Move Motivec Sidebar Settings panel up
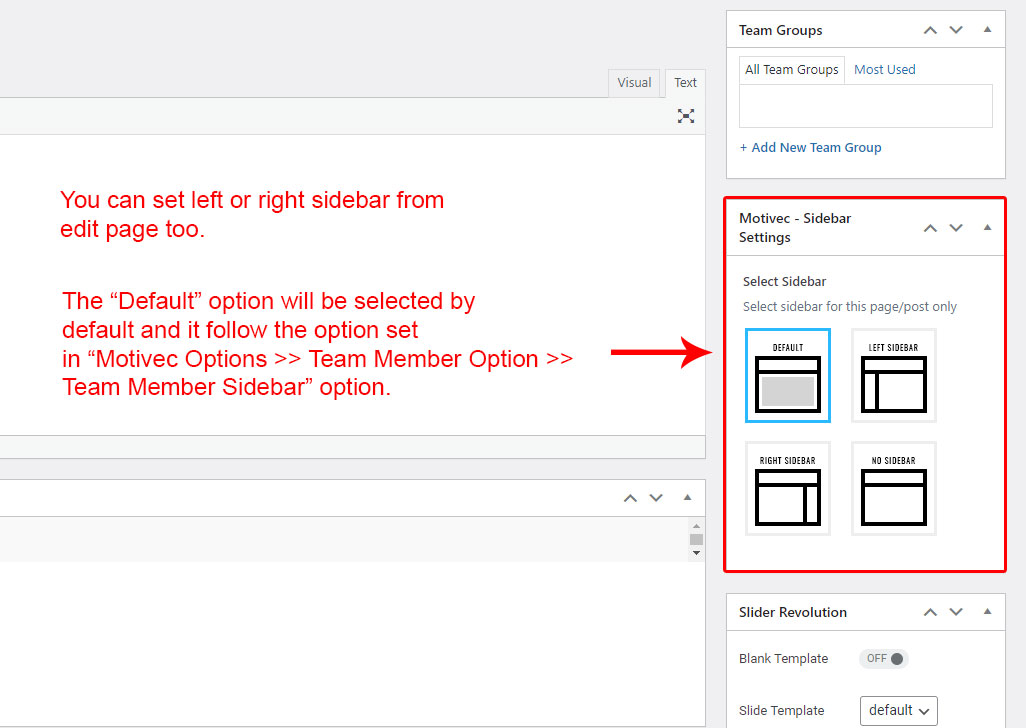The image size is (1026, 728). 930,228
